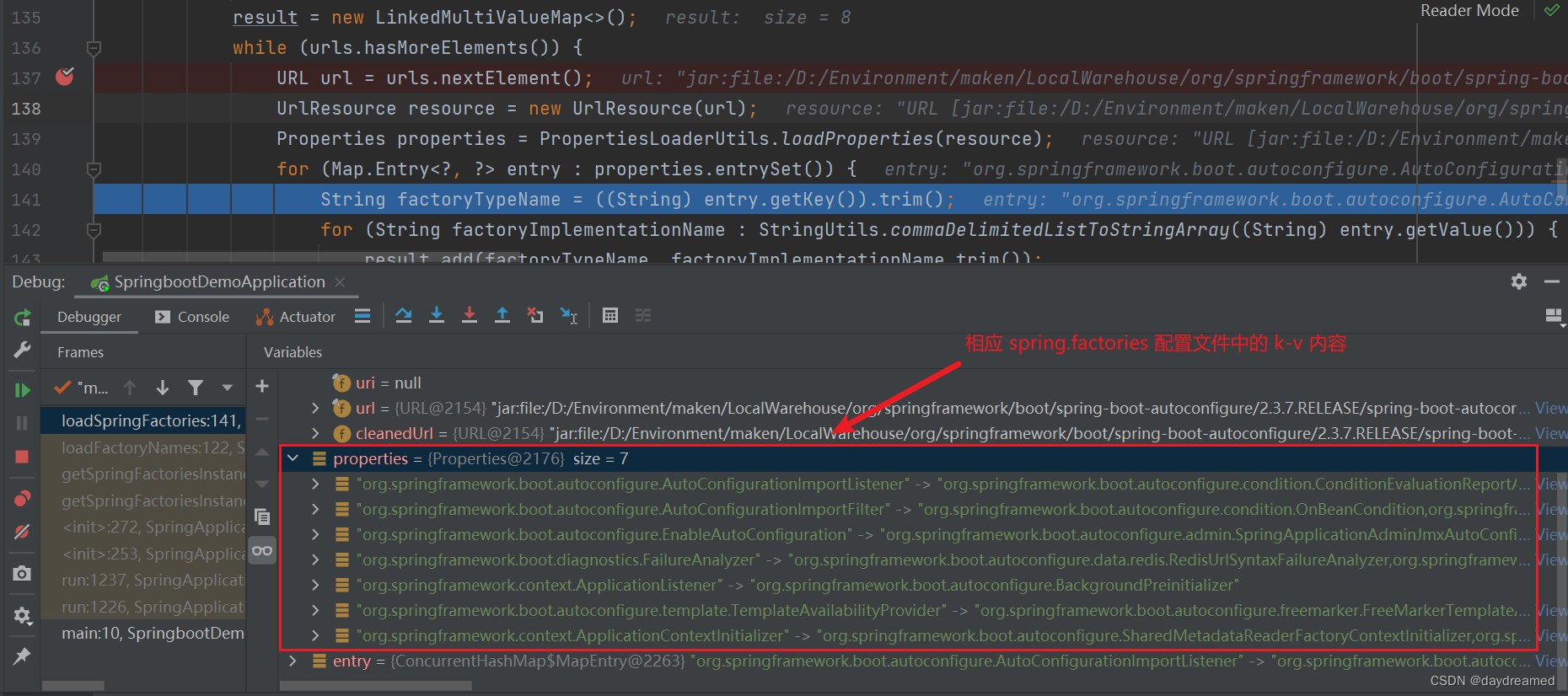This screenshot has height=696, width=1568.
Task: Click the camera thread dump icon
Action: coord(23,574)
